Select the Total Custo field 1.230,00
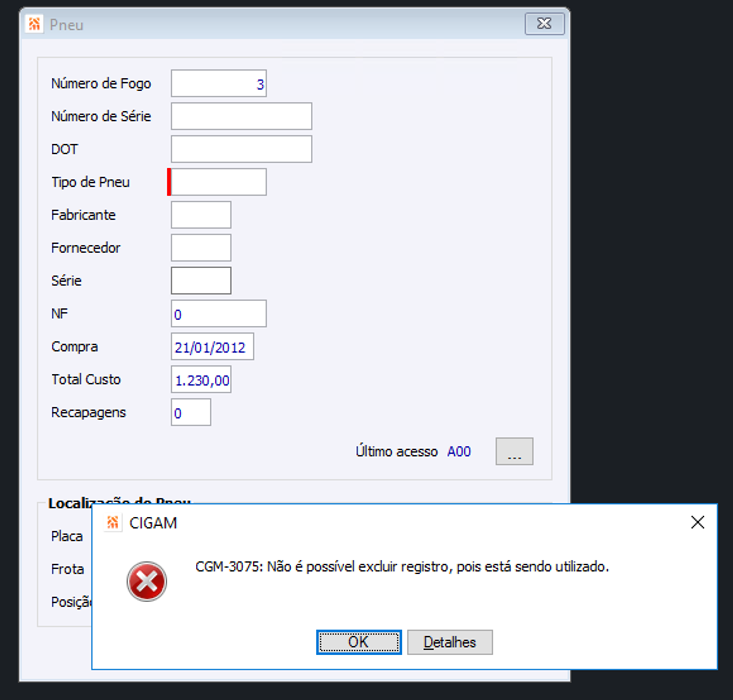733x700 pixels. pyautogui.click(x=201, y=379)
